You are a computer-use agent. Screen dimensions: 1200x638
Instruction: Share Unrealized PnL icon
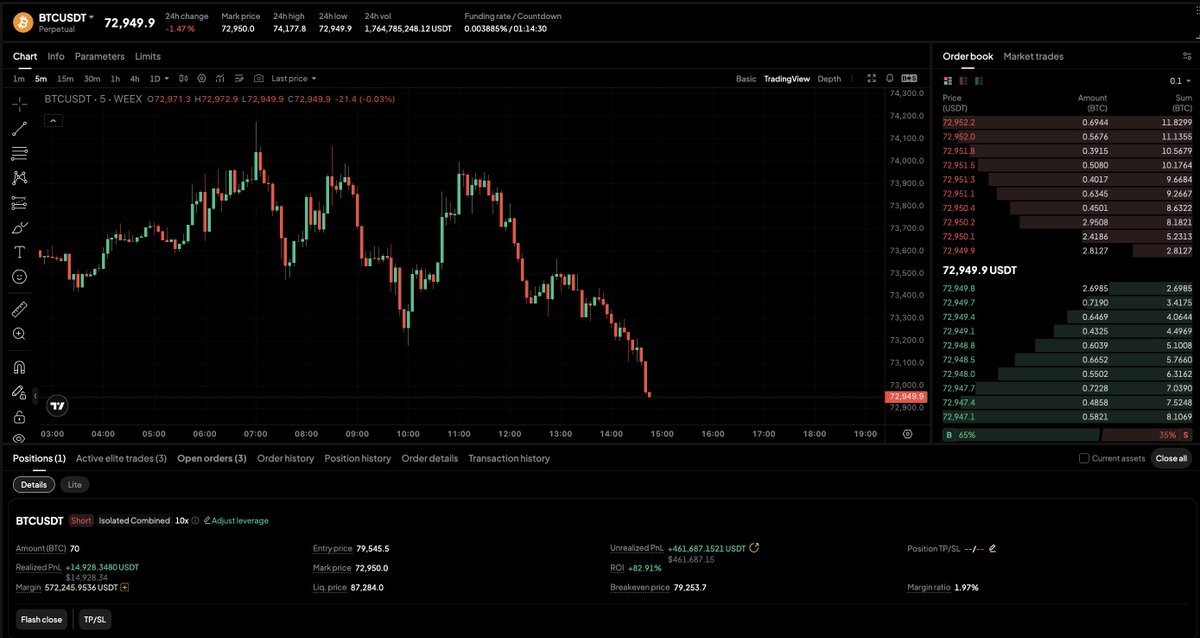coord(754,547)
